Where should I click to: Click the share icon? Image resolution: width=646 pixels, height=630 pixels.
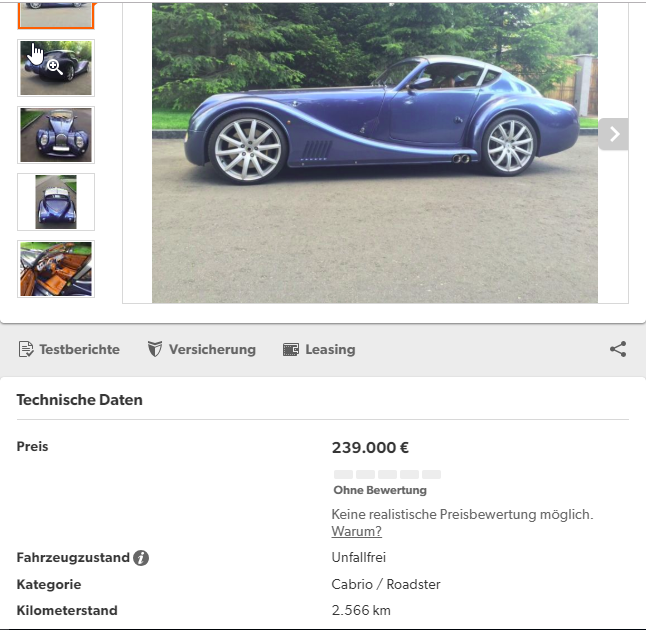[618, 349]
